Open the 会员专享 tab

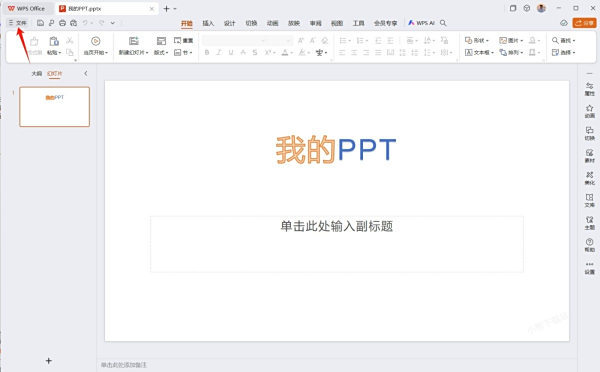coord(385,23)
